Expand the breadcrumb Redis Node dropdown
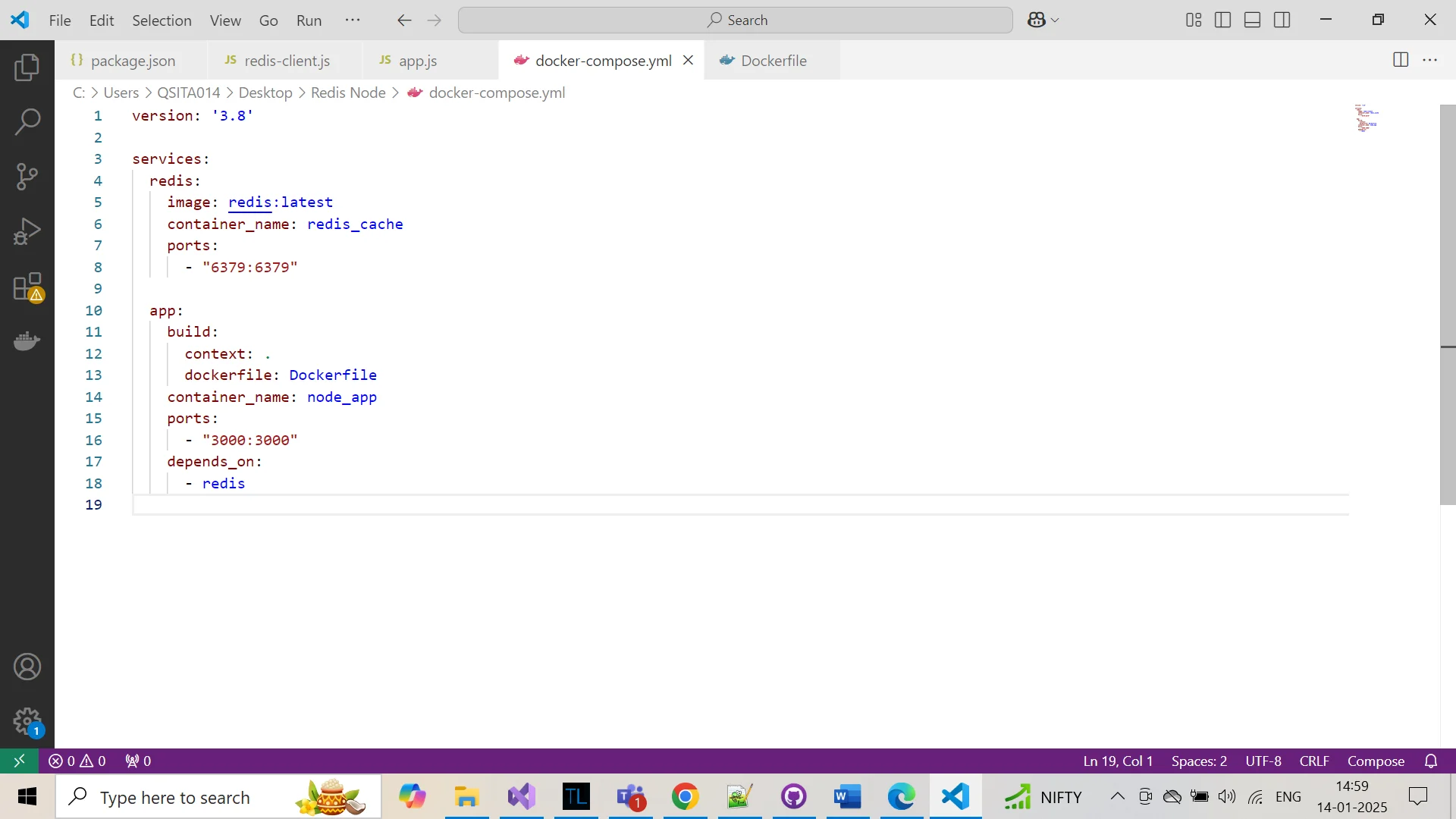Image resolution: width=1456 pixels, height=819 pixels. (348, 92)
